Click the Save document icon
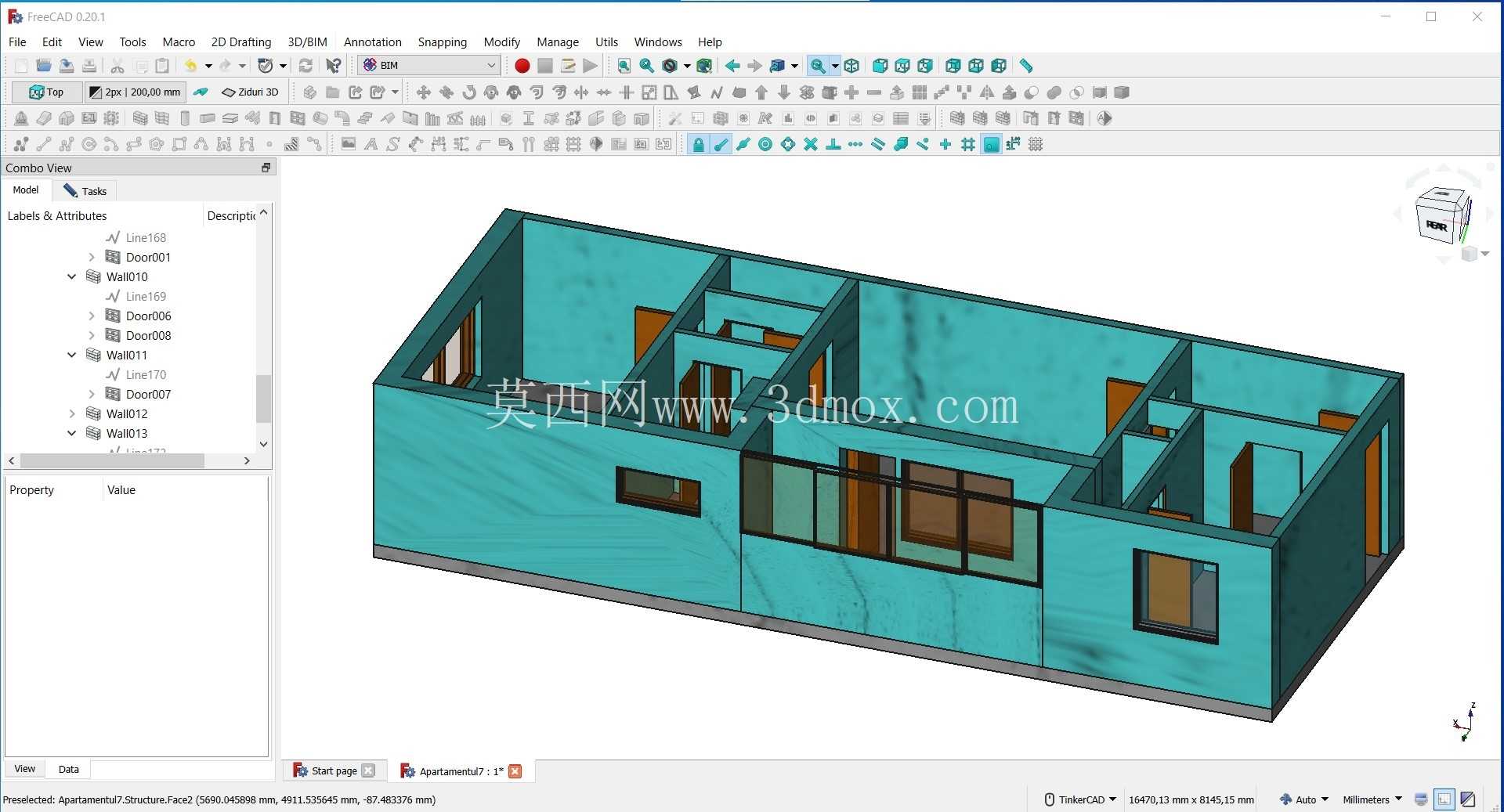This screenshot has height=812, width=1504. pyautogui.click(x=67, y=66)
